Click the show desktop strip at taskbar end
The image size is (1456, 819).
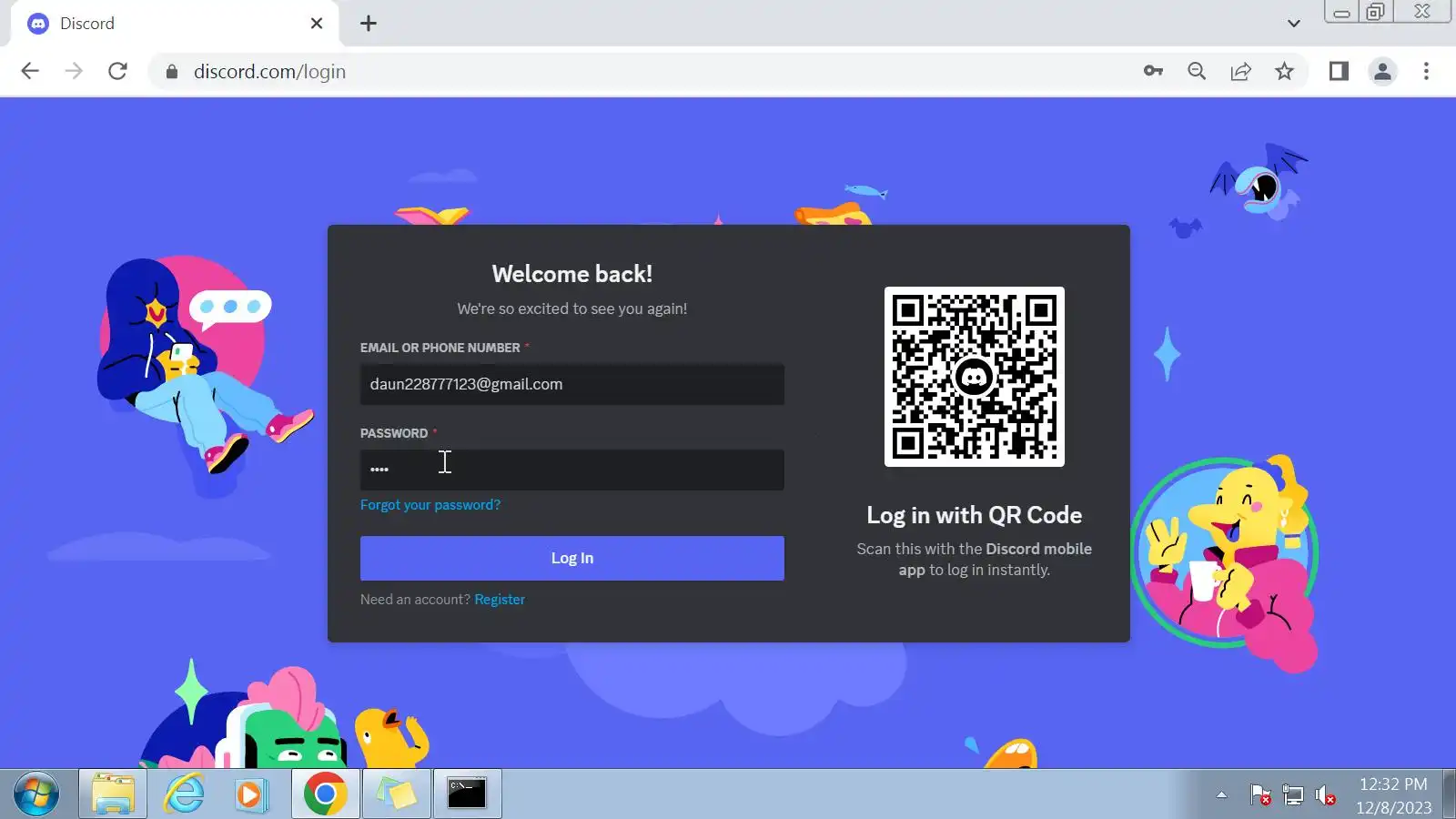coord(1449,794)
